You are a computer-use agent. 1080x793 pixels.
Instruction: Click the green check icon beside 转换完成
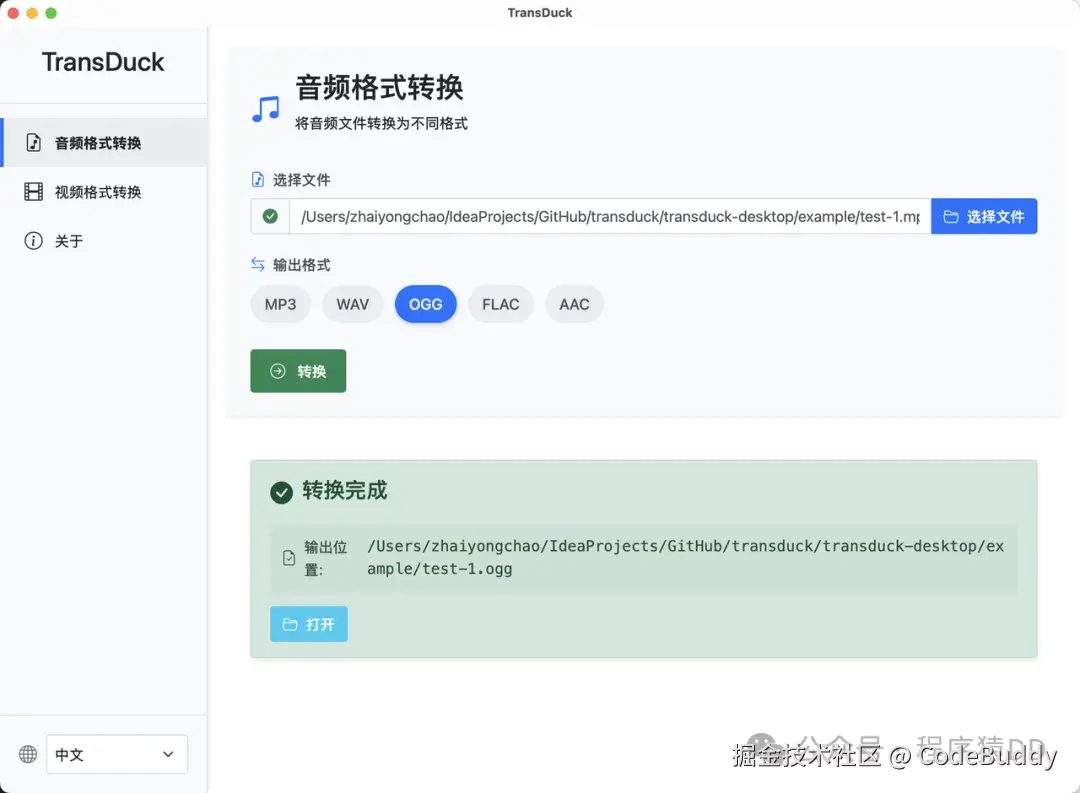coord(281,493)
